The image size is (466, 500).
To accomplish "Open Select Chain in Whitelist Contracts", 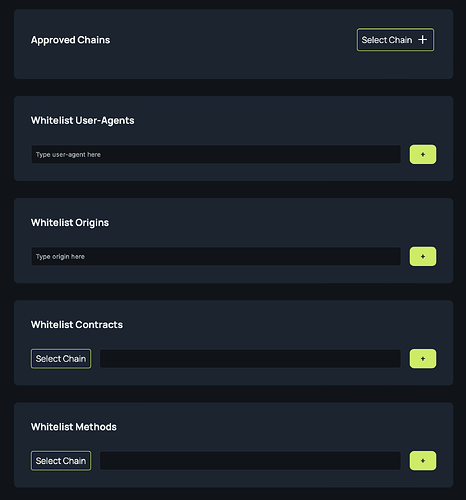I will tap(61, 359).
